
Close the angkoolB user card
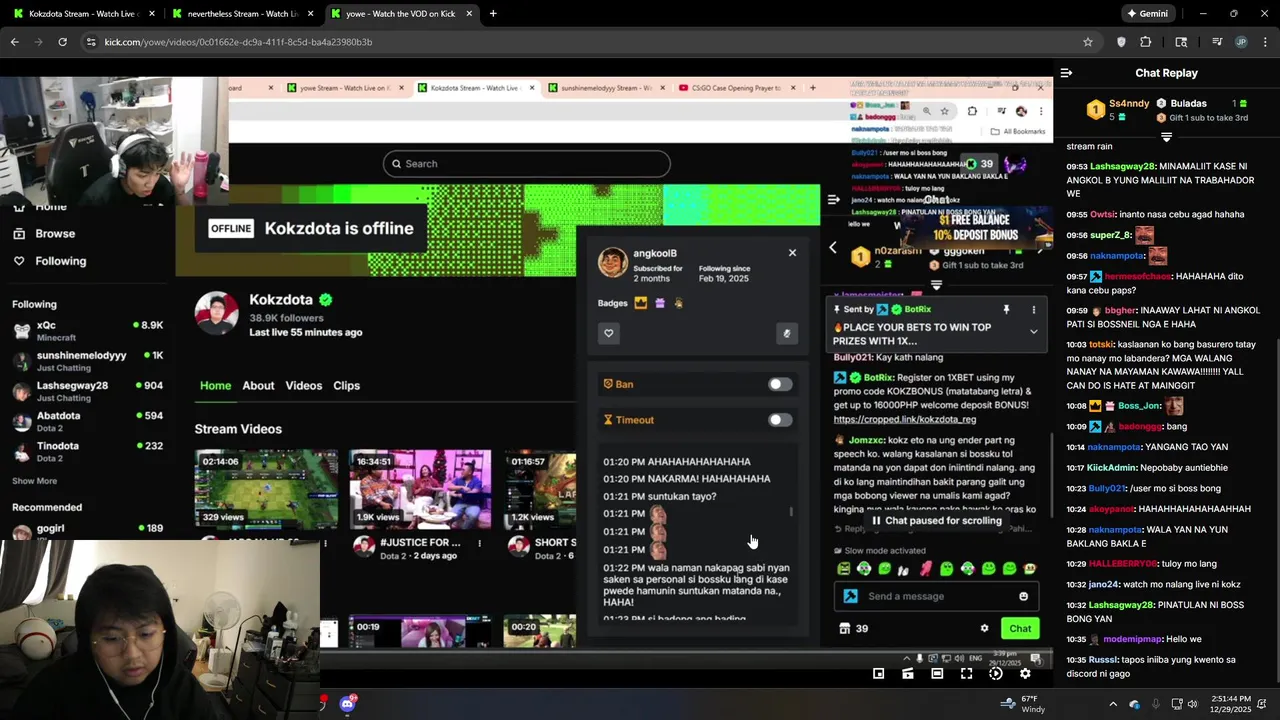coord(792,253)
